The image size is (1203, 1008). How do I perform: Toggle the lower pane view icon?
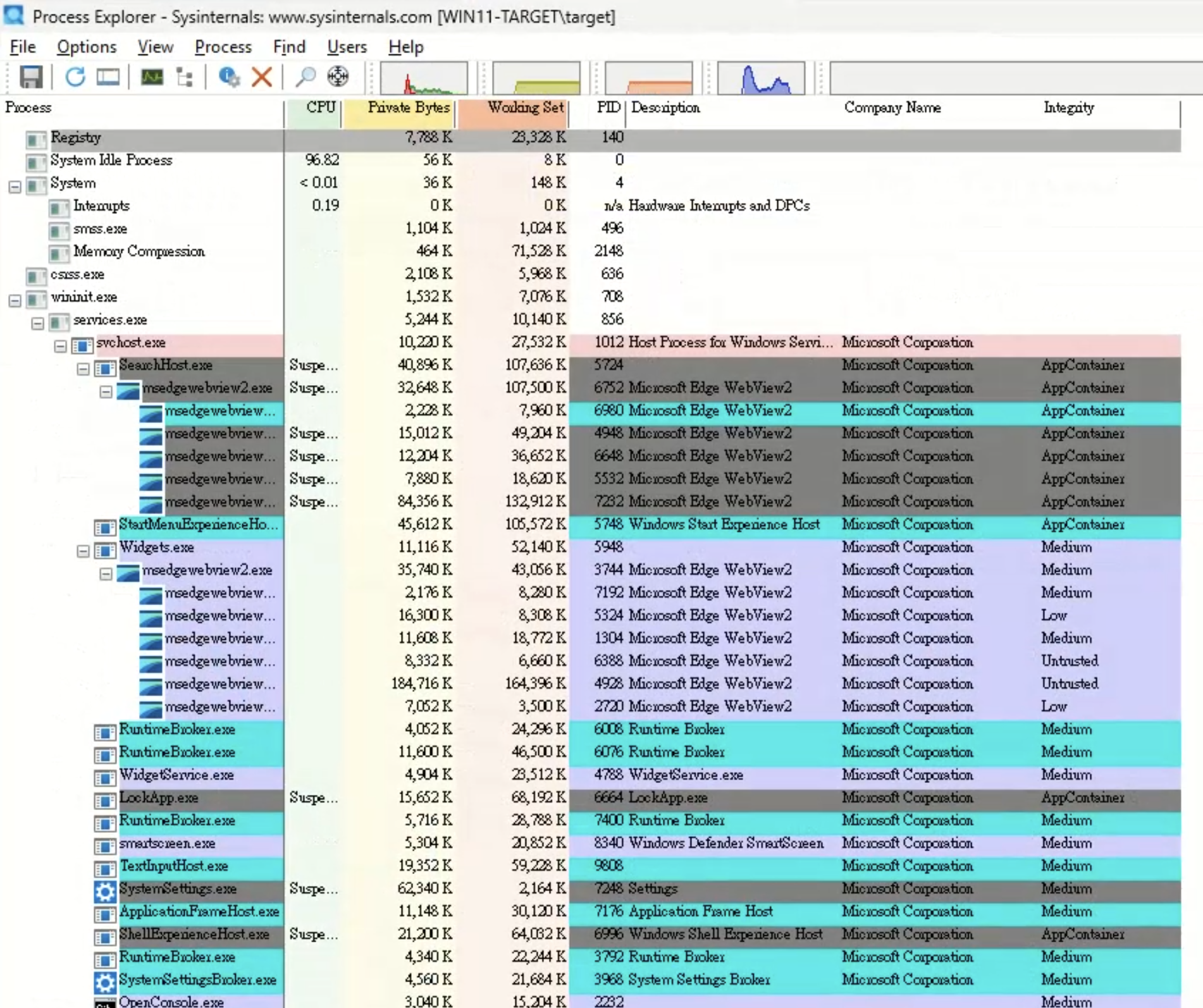[108, 77]
